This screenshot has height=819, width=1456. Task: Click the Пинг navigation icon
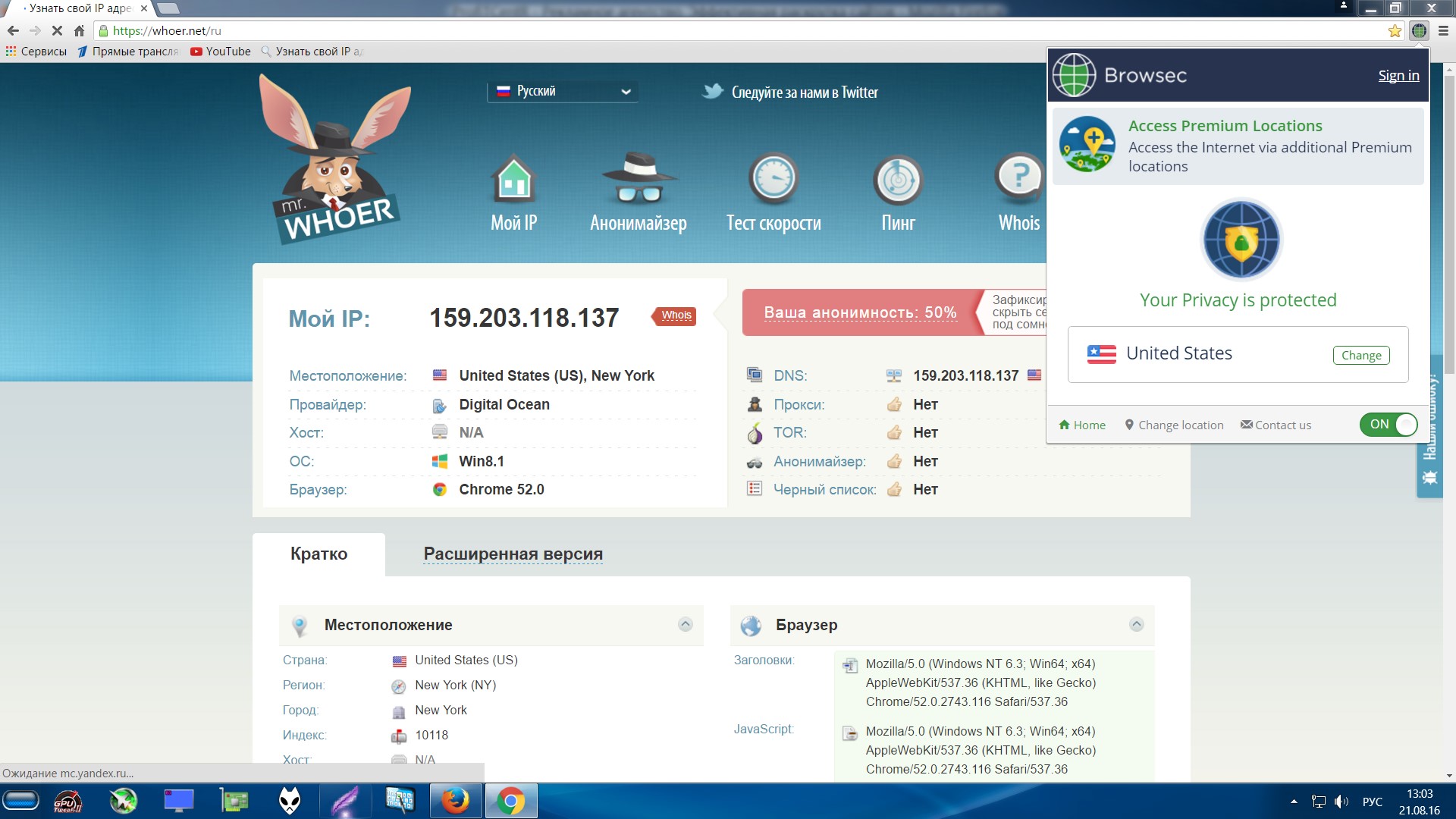click(896, 192)
